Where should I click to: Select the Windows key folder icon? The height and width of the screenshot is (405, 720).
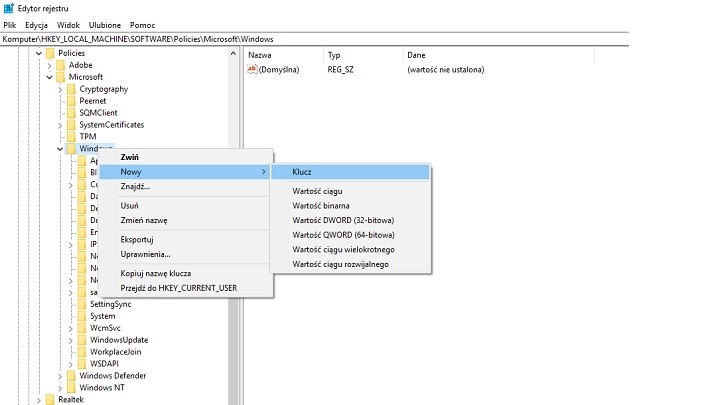point(71,149)
